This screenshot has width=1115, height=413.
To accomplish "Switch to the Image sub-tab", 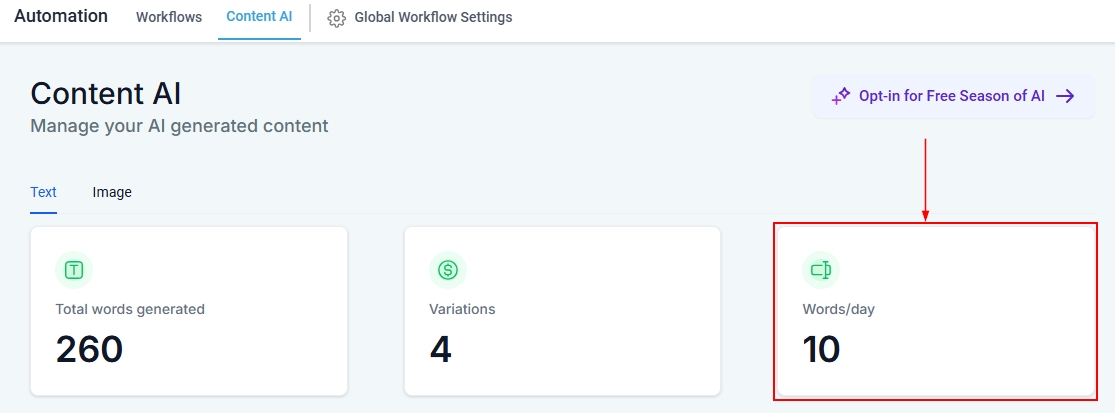I will point(112,192).
